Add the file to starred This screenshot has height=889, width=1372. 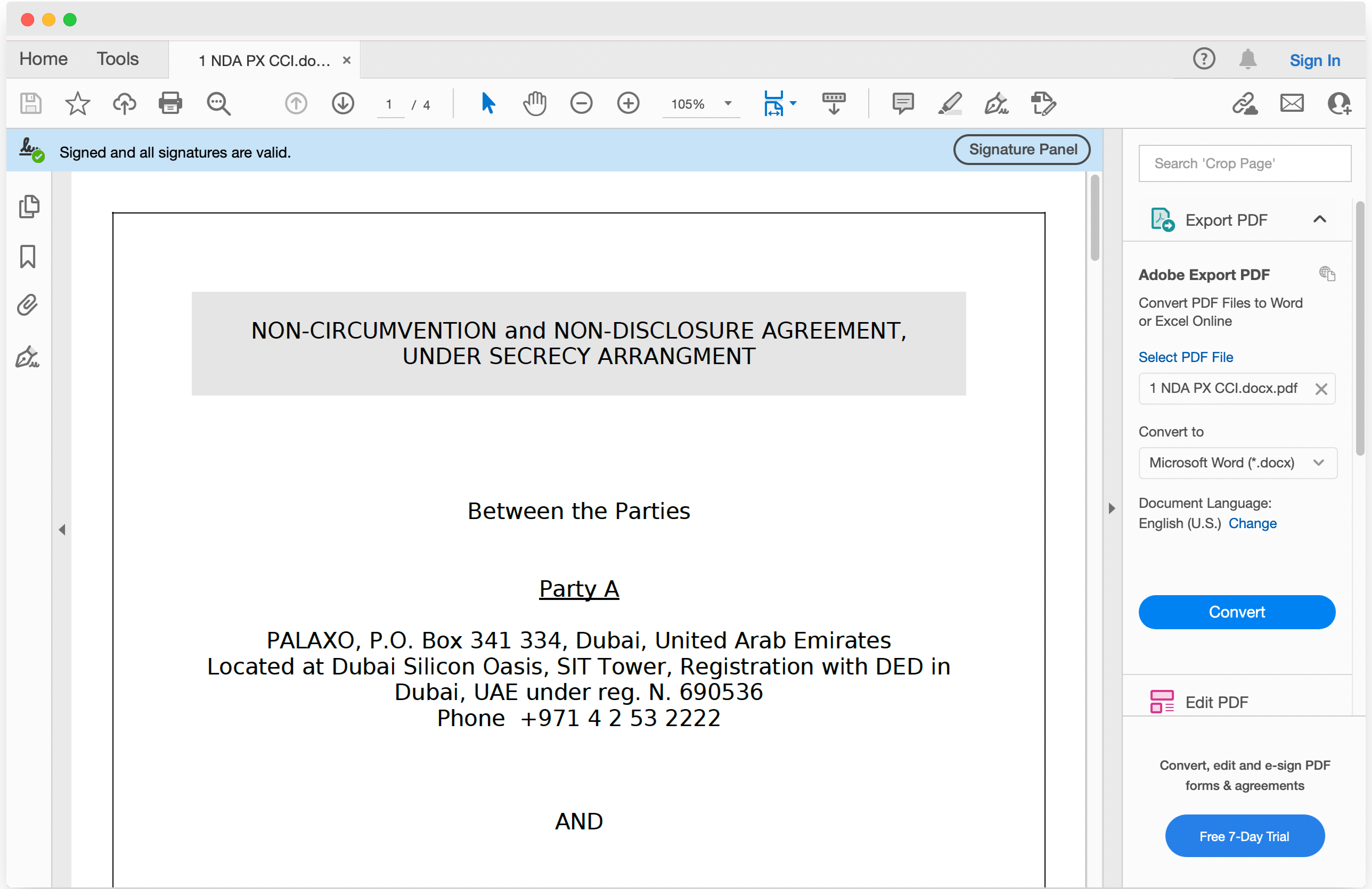tap(77, 104)
